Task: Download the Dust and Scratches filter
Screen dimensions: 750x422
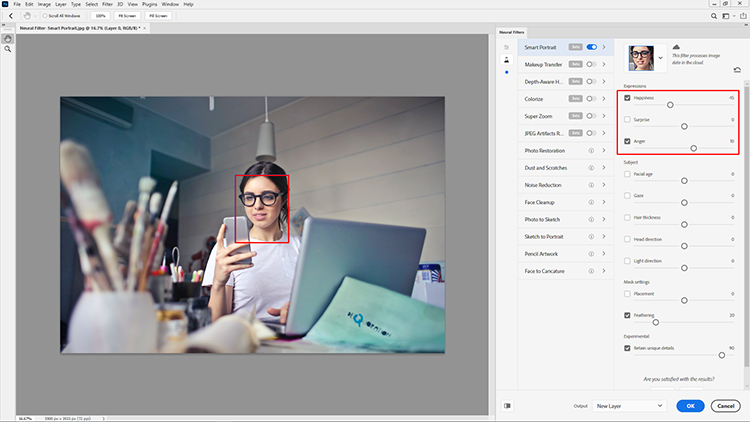Action: click(x=591, y=168)
